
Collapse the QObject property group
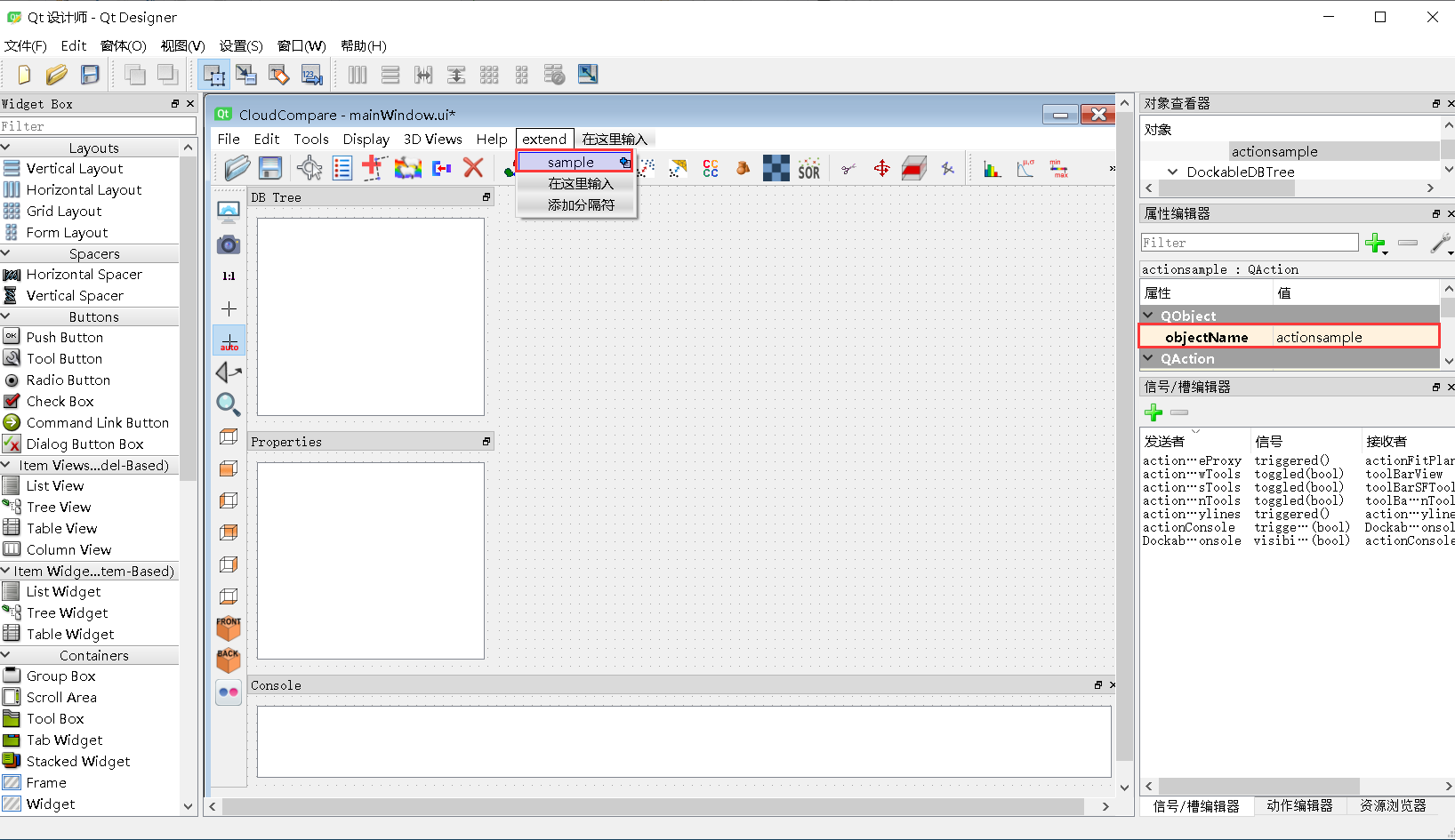coord(1148,316)
